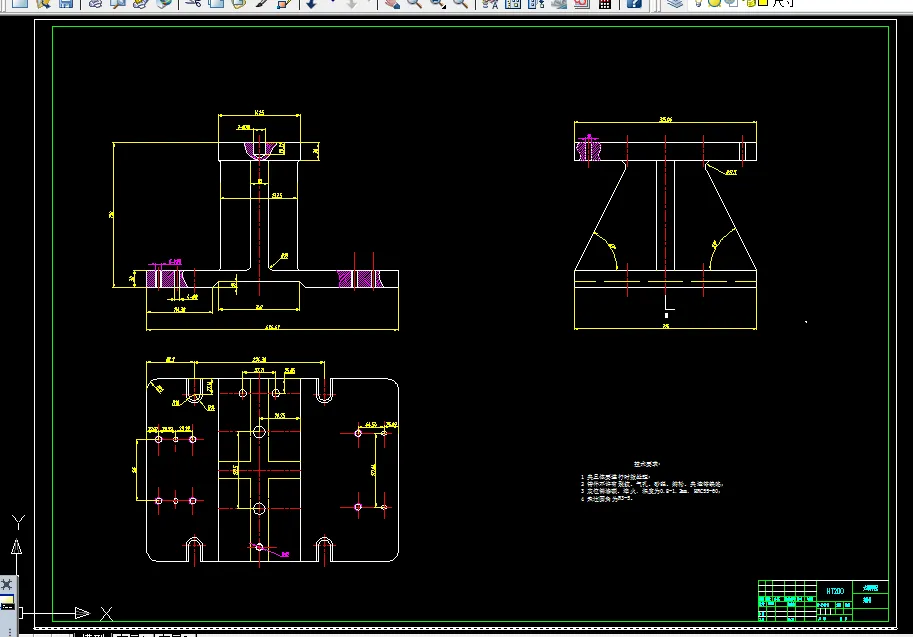Click the palette properties icon below the X
Viewport: 913px width, 637px height.
pos(7,602)
